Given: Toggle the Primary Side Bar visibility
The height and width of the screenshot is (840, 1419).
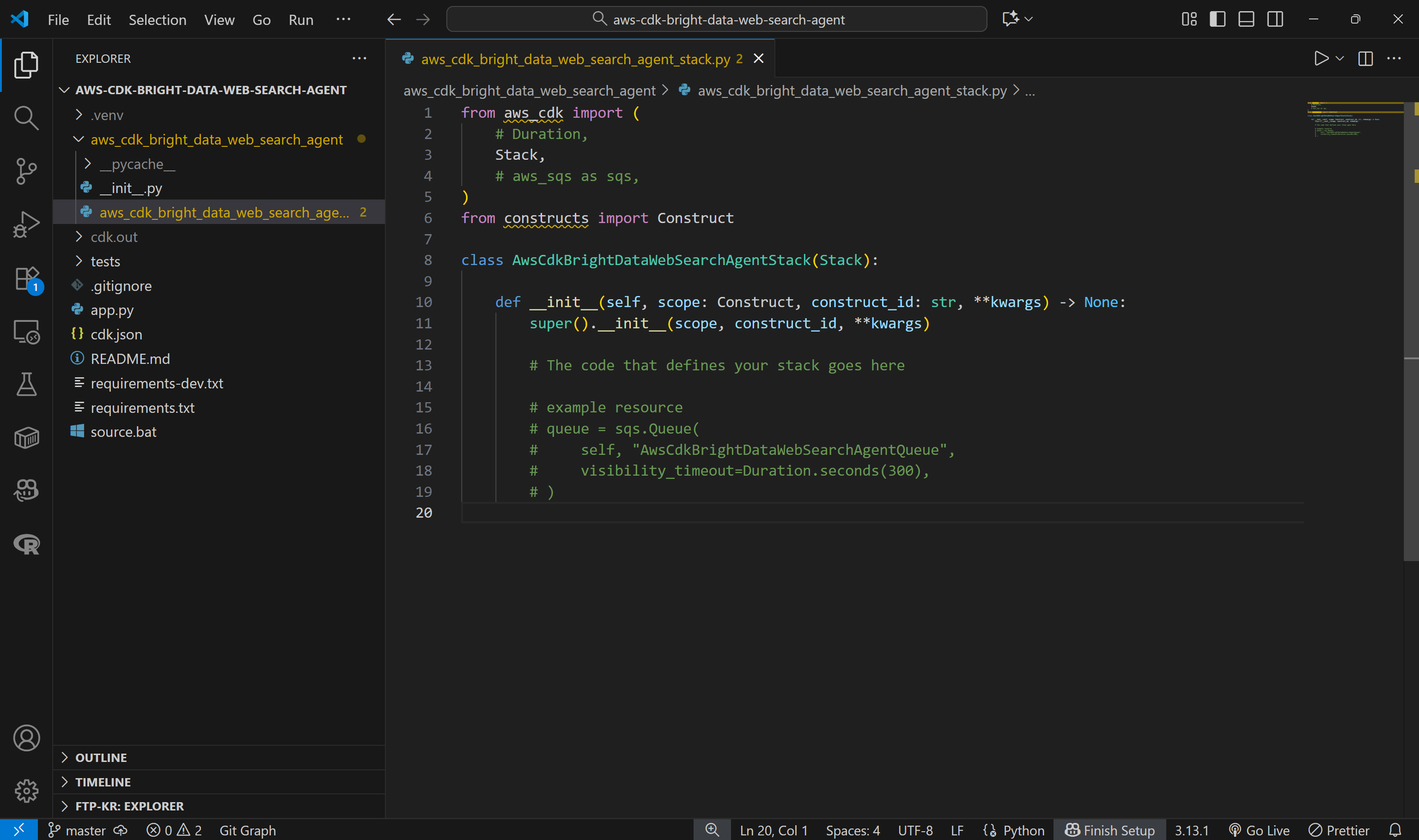Looking at the screenshot, I should pyautogui.click(x=1217, y=18).
